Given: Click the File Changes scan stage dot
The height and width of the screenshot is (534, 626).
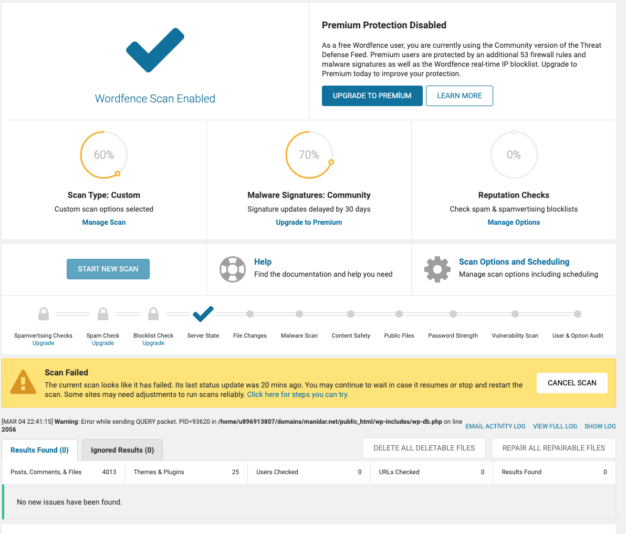Looking at the screenshot, I should [x=250, y=314].
